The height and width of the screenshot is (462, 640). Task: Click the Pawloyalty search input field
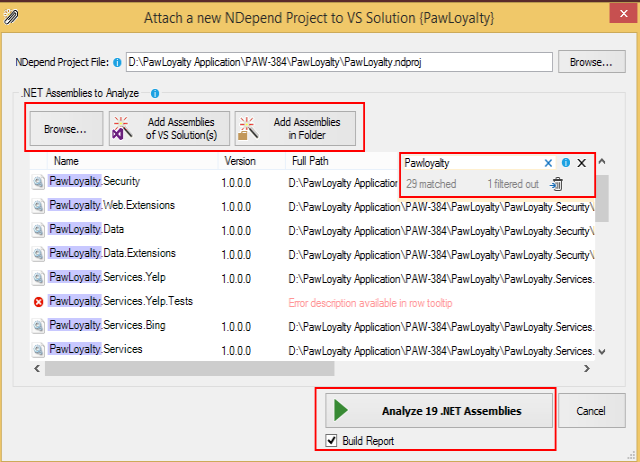click(x=472, y=163)
